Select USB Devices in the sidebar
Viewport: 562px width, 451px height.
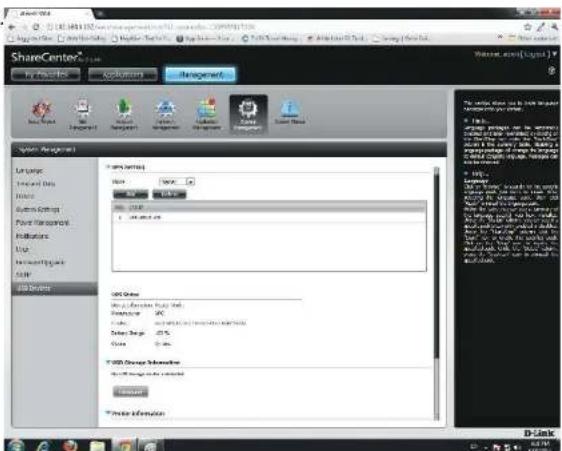click(x=54, y=289)
